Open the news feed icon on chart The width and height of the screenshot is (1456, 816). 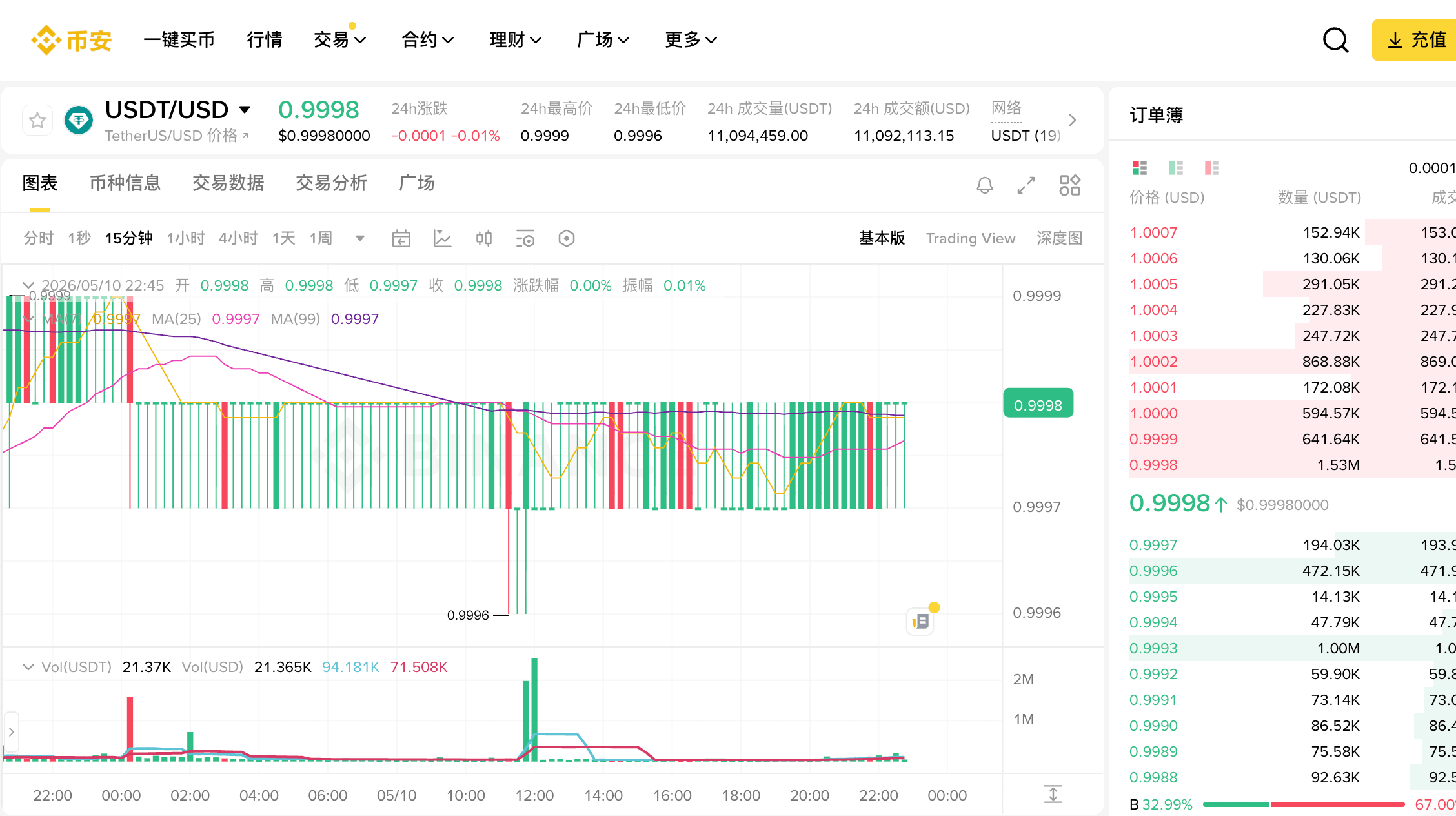[x=920, y=622]
